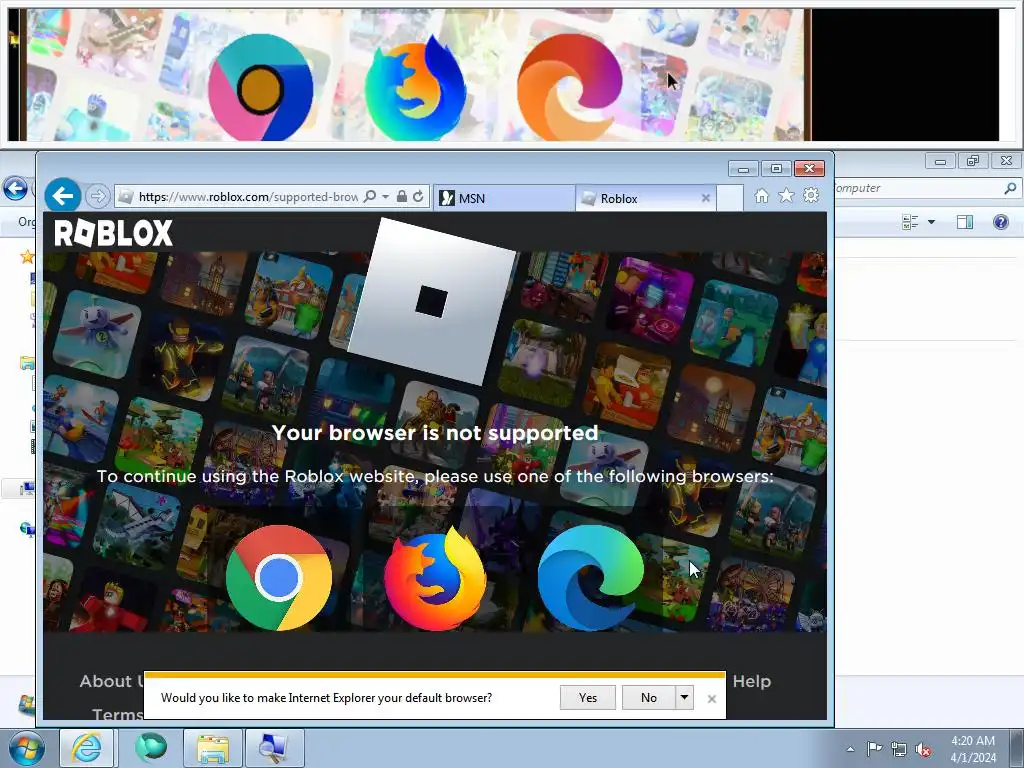
Task: Click the Google Chrome browser icon on the Roblox page
Action: (279, 578)
